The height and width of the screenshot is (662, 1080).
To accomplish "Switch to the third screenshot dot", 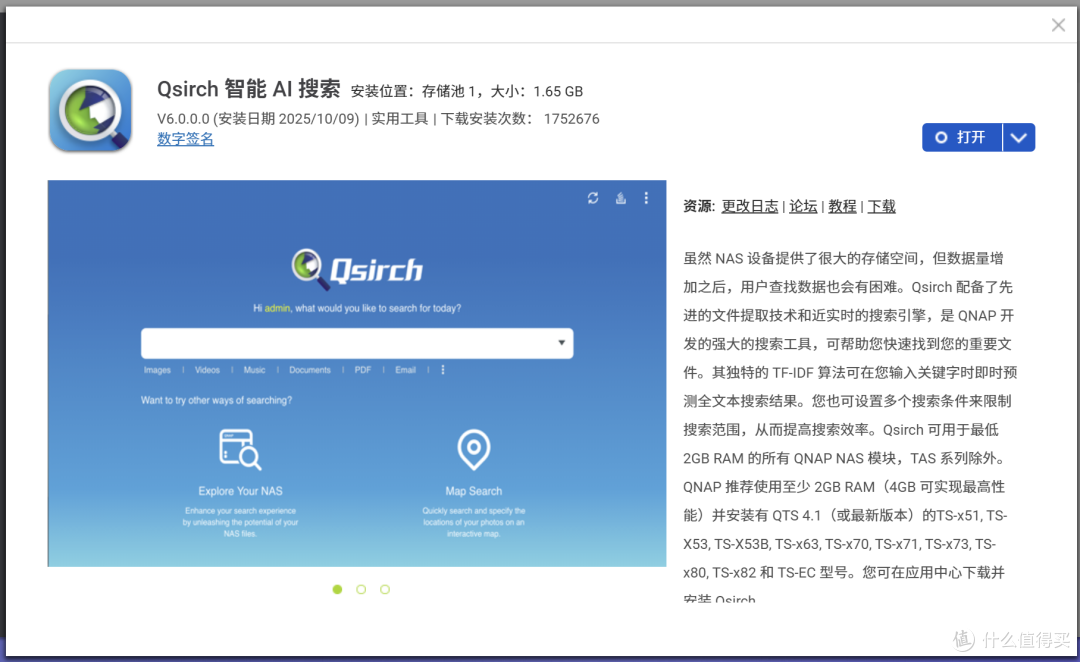I will [385, 589].
